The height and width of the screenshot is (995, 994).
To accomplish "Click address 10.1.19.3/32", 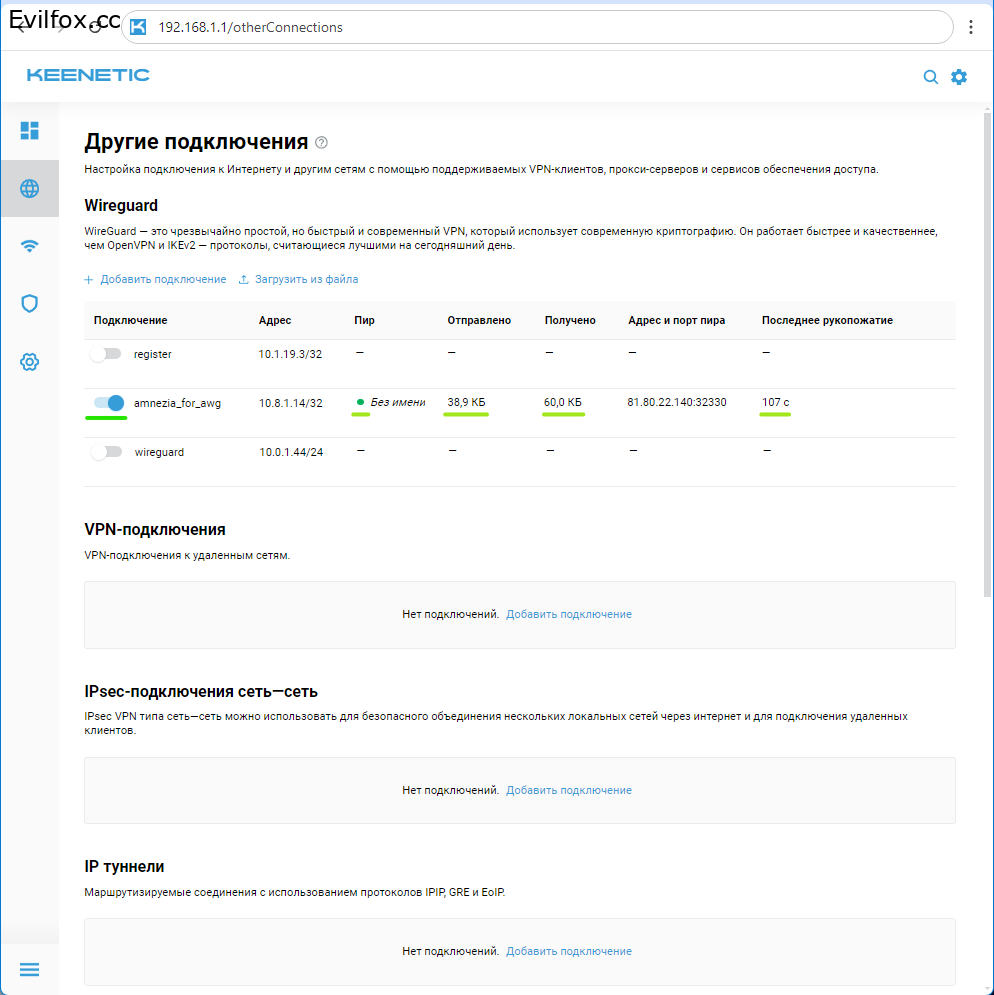I will click(x=290, y=354).
